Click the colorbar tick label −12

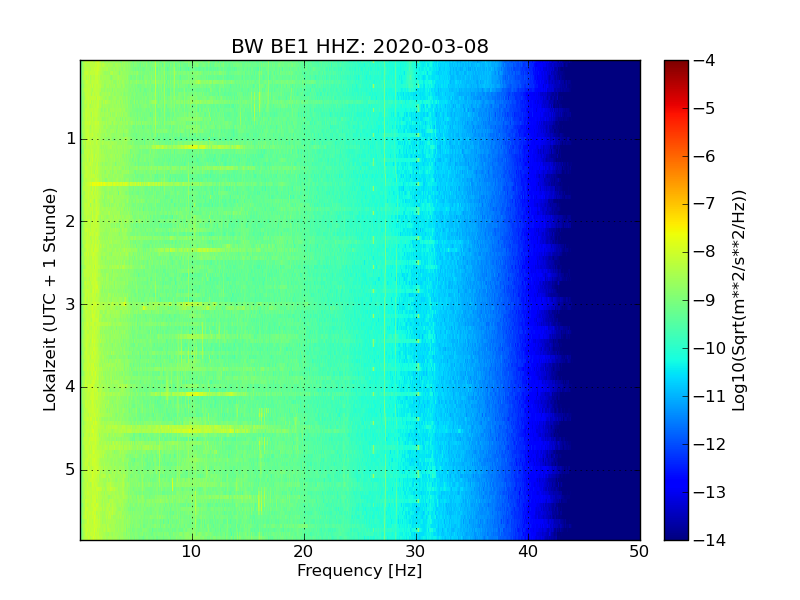(710, 444)
